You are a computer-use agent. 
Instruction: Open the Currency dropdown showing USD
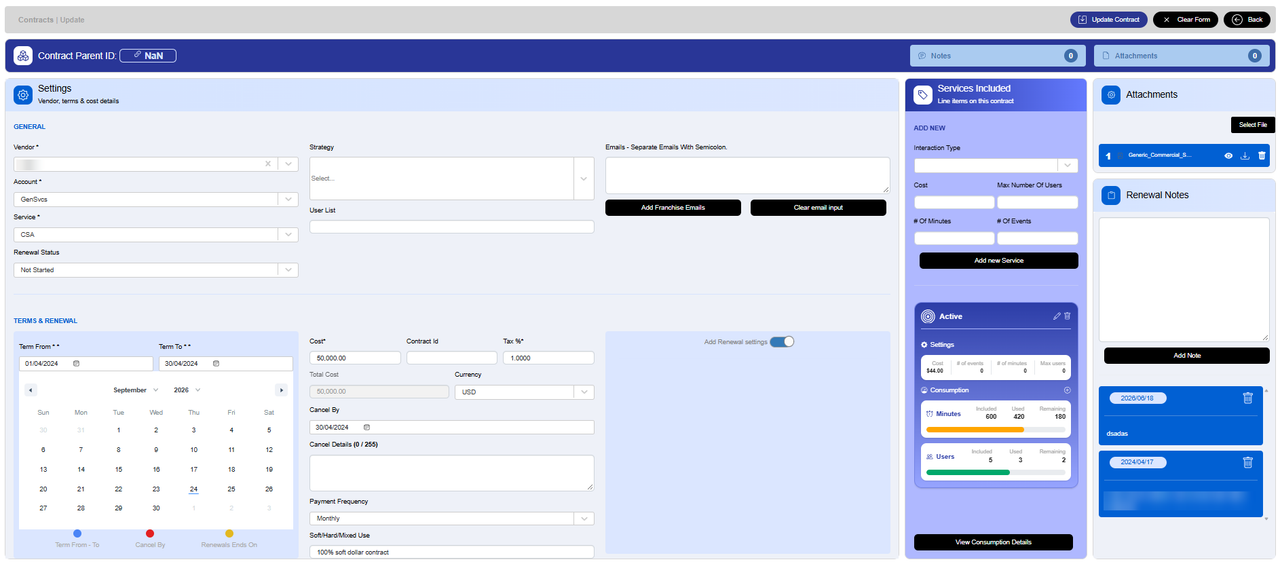tap(524, 392)
